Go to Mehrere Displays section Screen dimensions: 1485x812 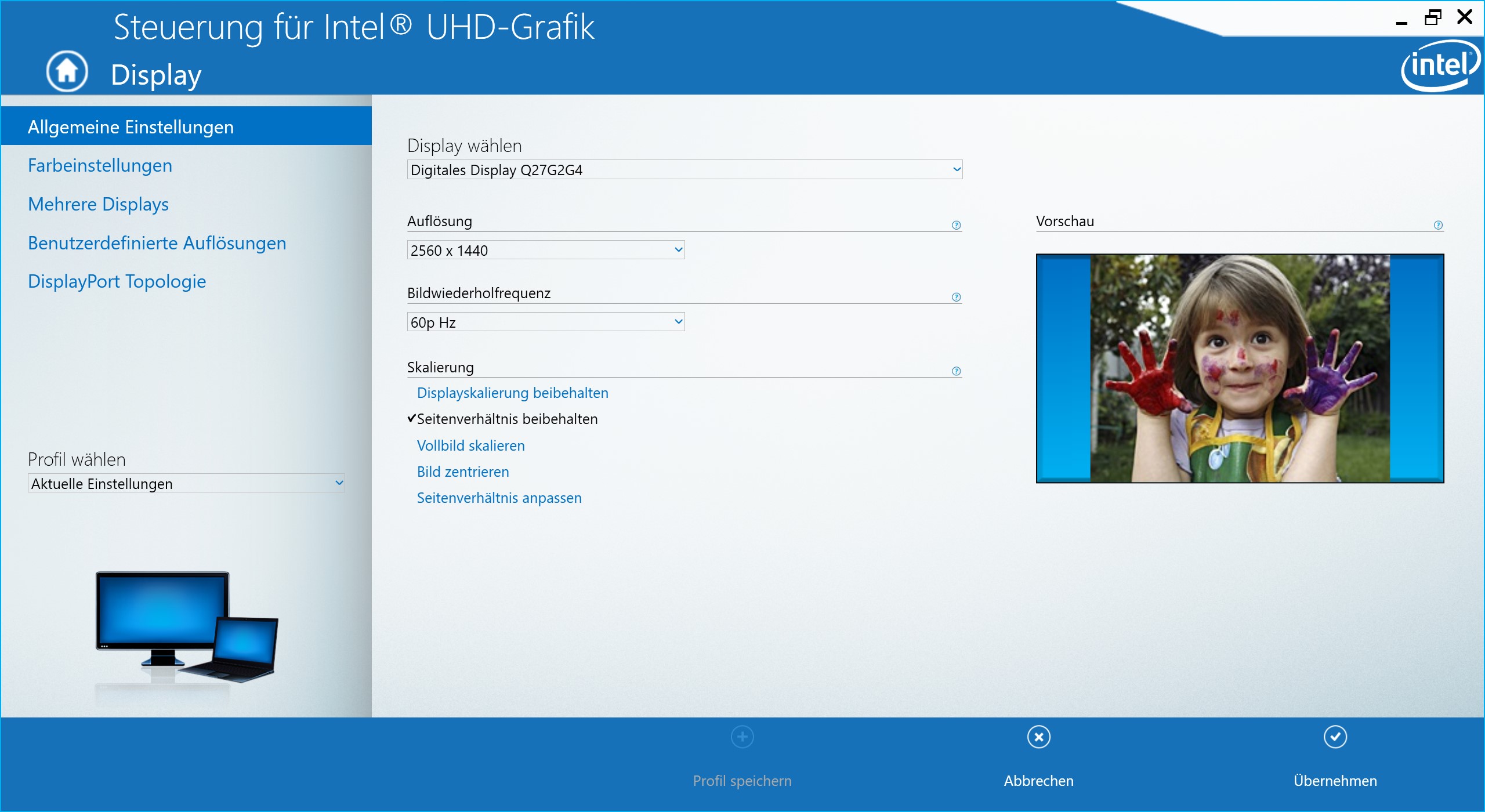click(x=98, y=204)
